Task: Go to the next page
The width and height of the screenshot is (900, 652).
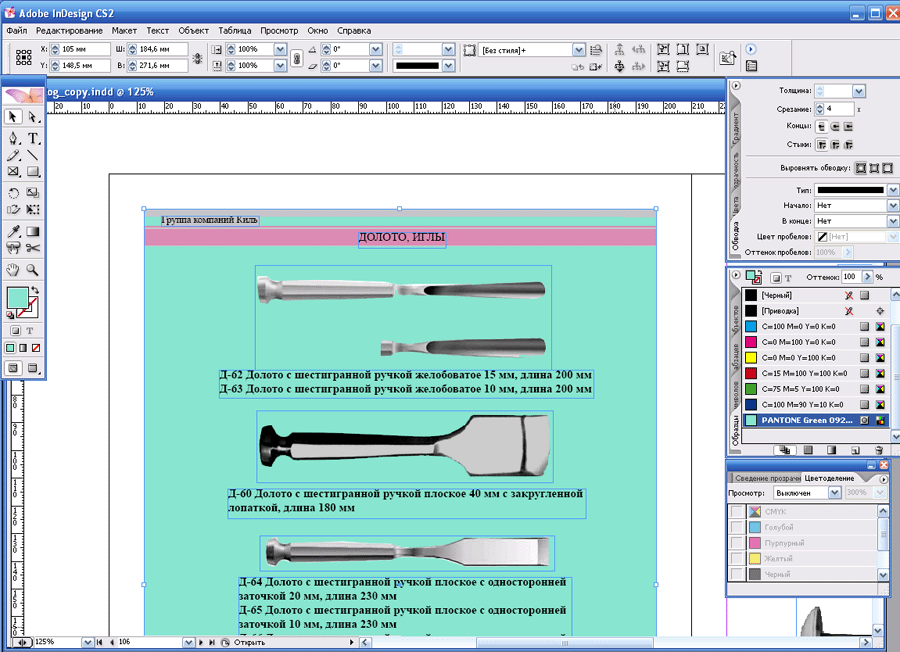Action: pos(201,642)
